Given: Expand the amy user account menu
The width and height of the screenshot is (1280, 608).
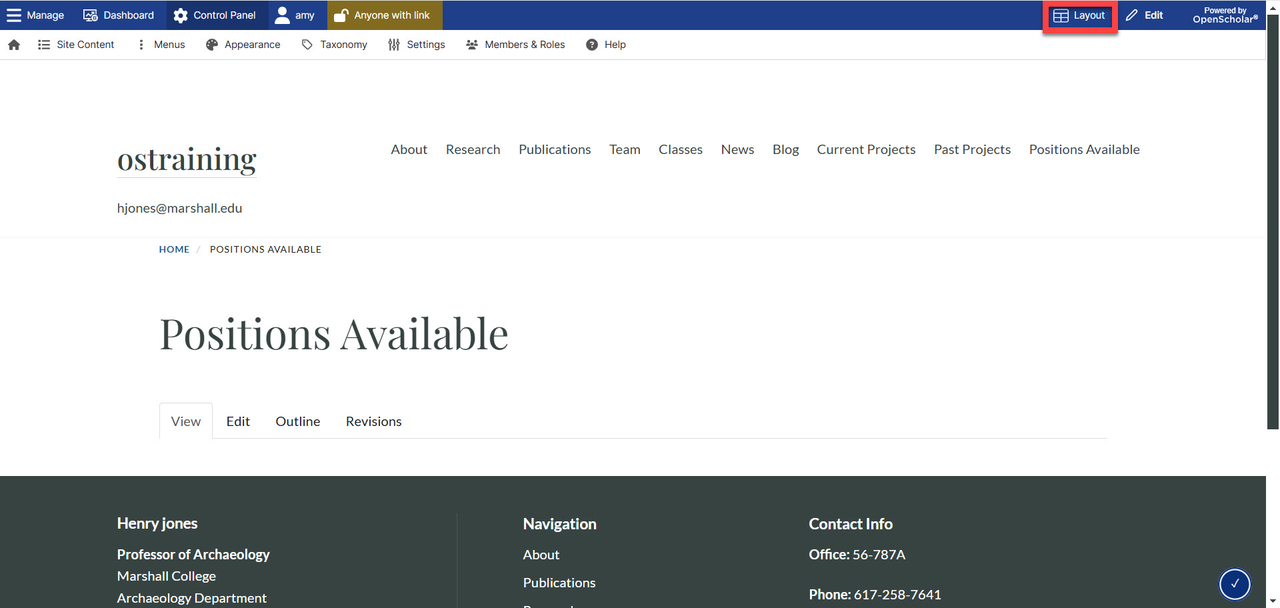Looking at the screenshot, I should pyautogui.click(x=295, y=15).
